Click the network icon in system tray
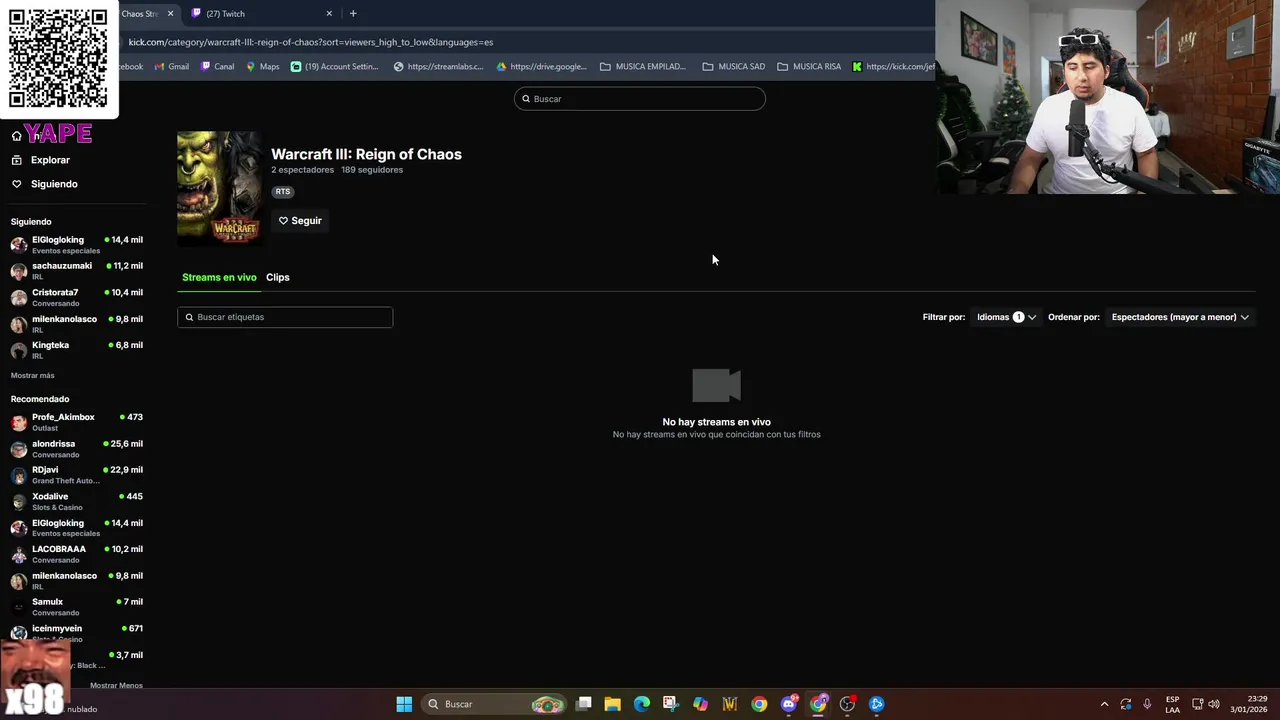 pyautogui.click(x=1198, y=704)
